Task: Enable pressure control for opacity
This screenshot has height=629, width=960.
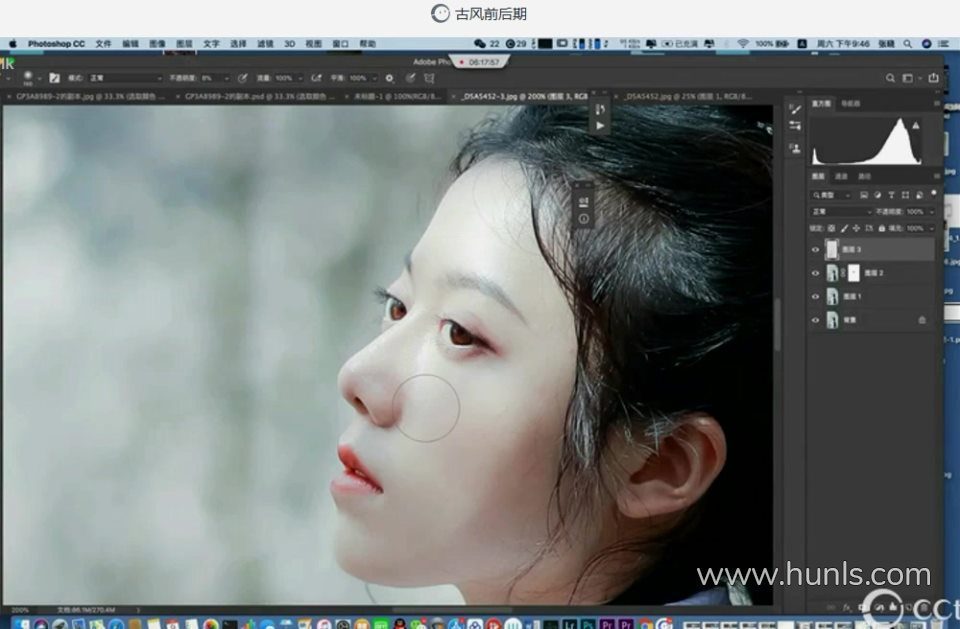Action: click(242, 78)
